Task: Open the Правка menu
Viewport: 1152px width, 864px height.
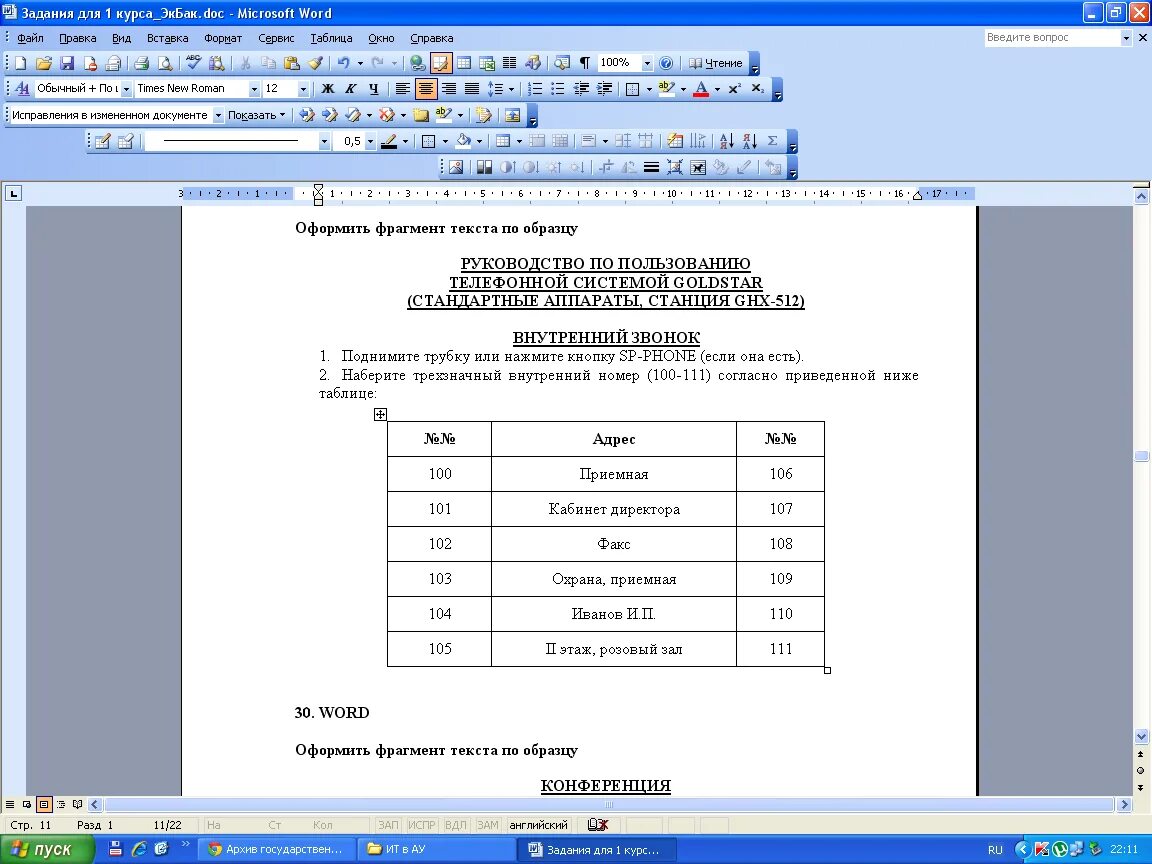Action: coord(77,38)
